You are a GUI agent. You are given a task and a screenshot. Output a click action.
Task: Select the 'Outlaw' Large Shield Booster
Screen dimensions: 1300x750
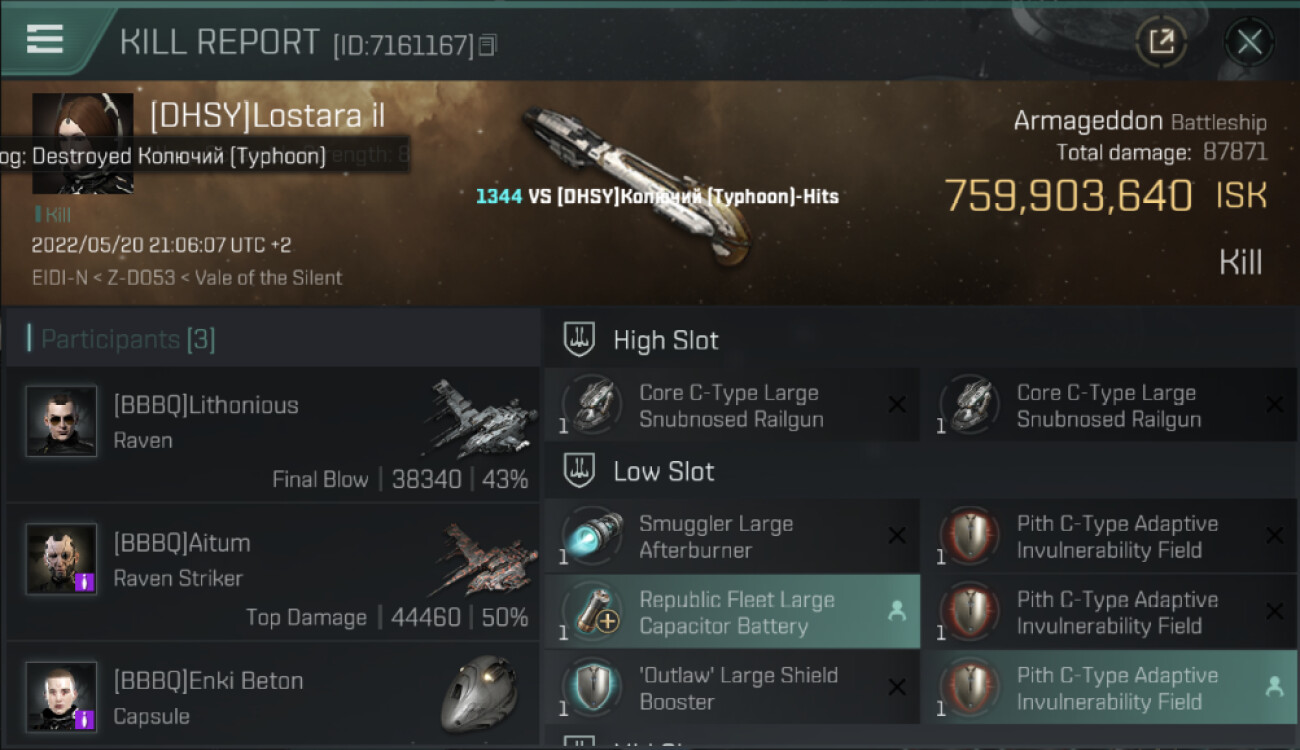tap(732, 688)
